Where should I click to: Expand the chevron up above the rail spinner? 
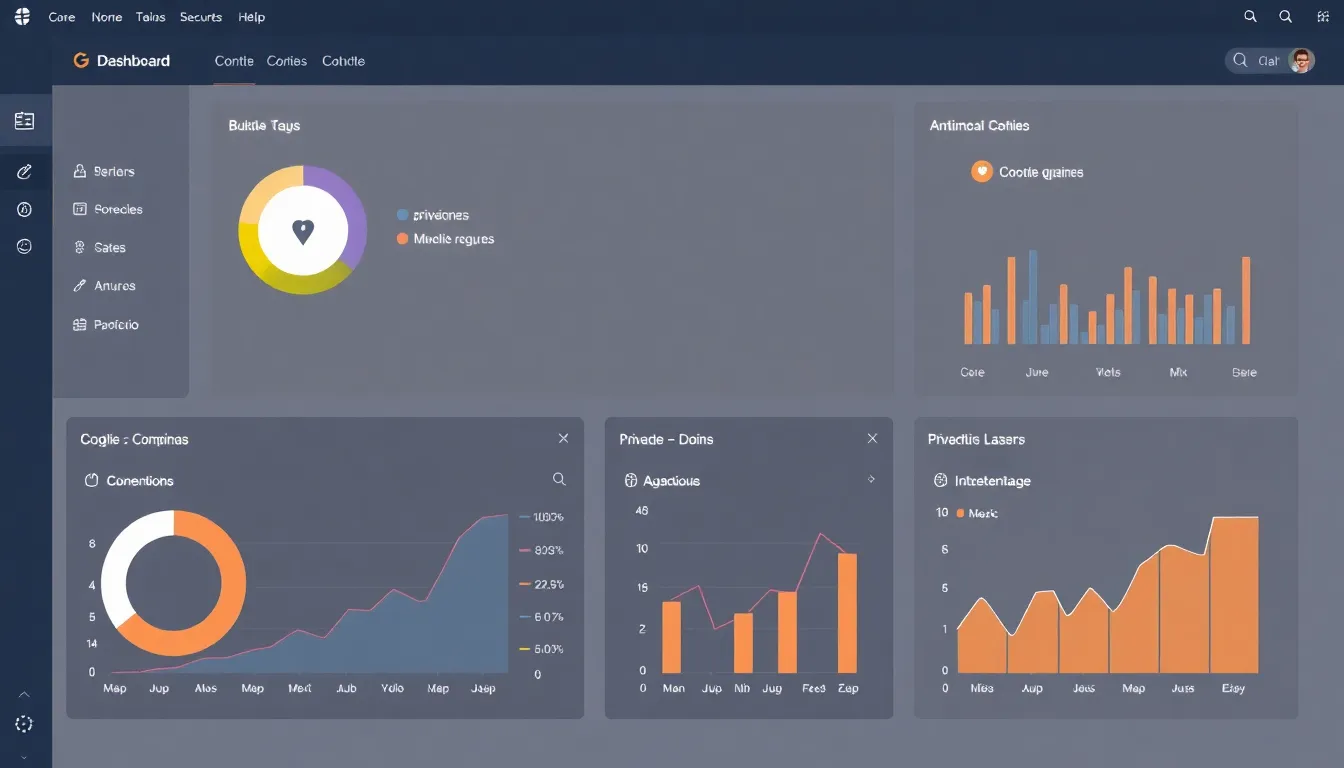(x=24, y=692)
